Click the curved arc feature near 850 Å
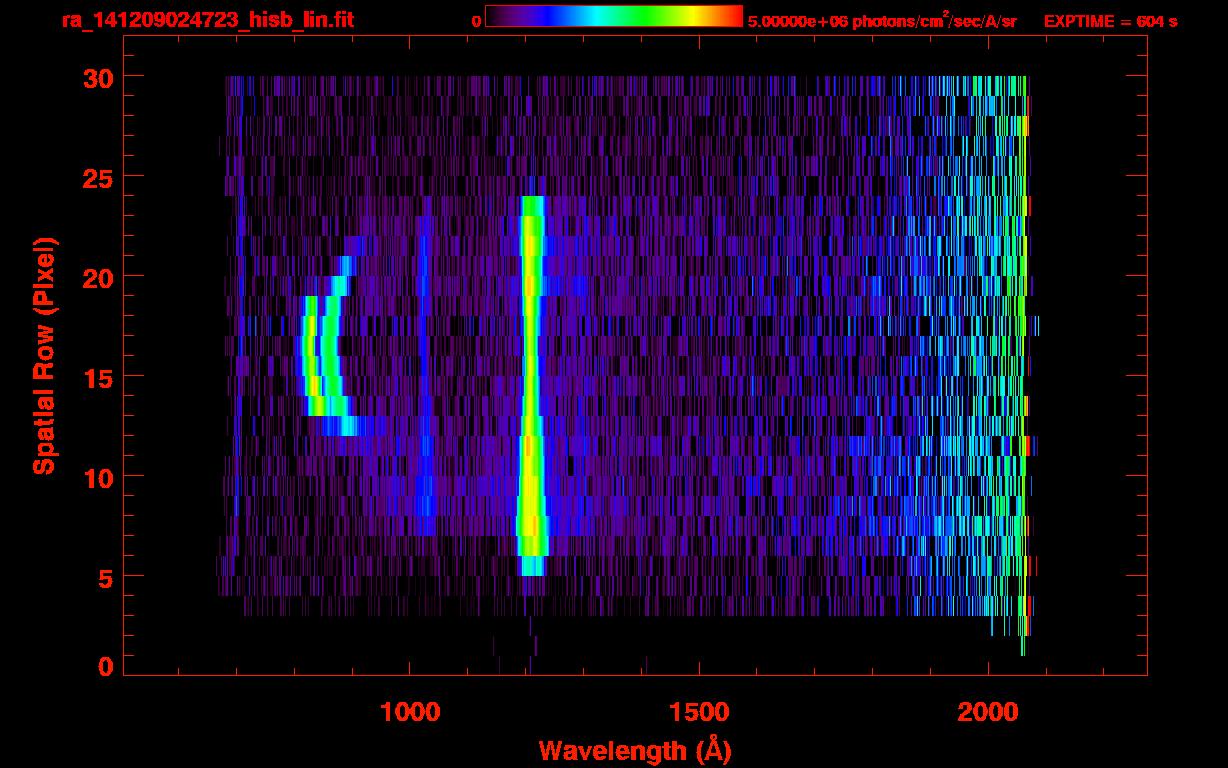 [x=329, y=346]
